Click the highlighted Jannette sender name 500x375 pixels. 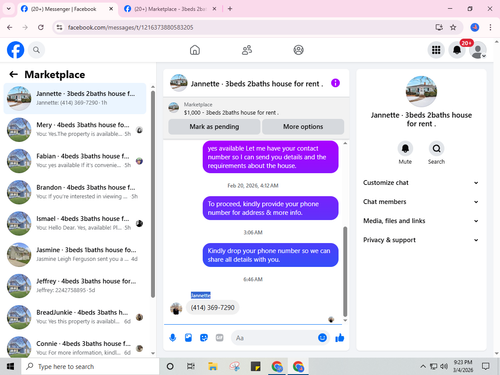pos(201,295)
